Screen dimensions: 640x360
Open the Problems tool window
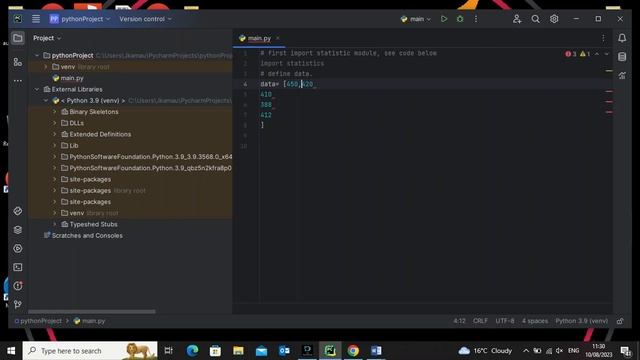(18, 286)
